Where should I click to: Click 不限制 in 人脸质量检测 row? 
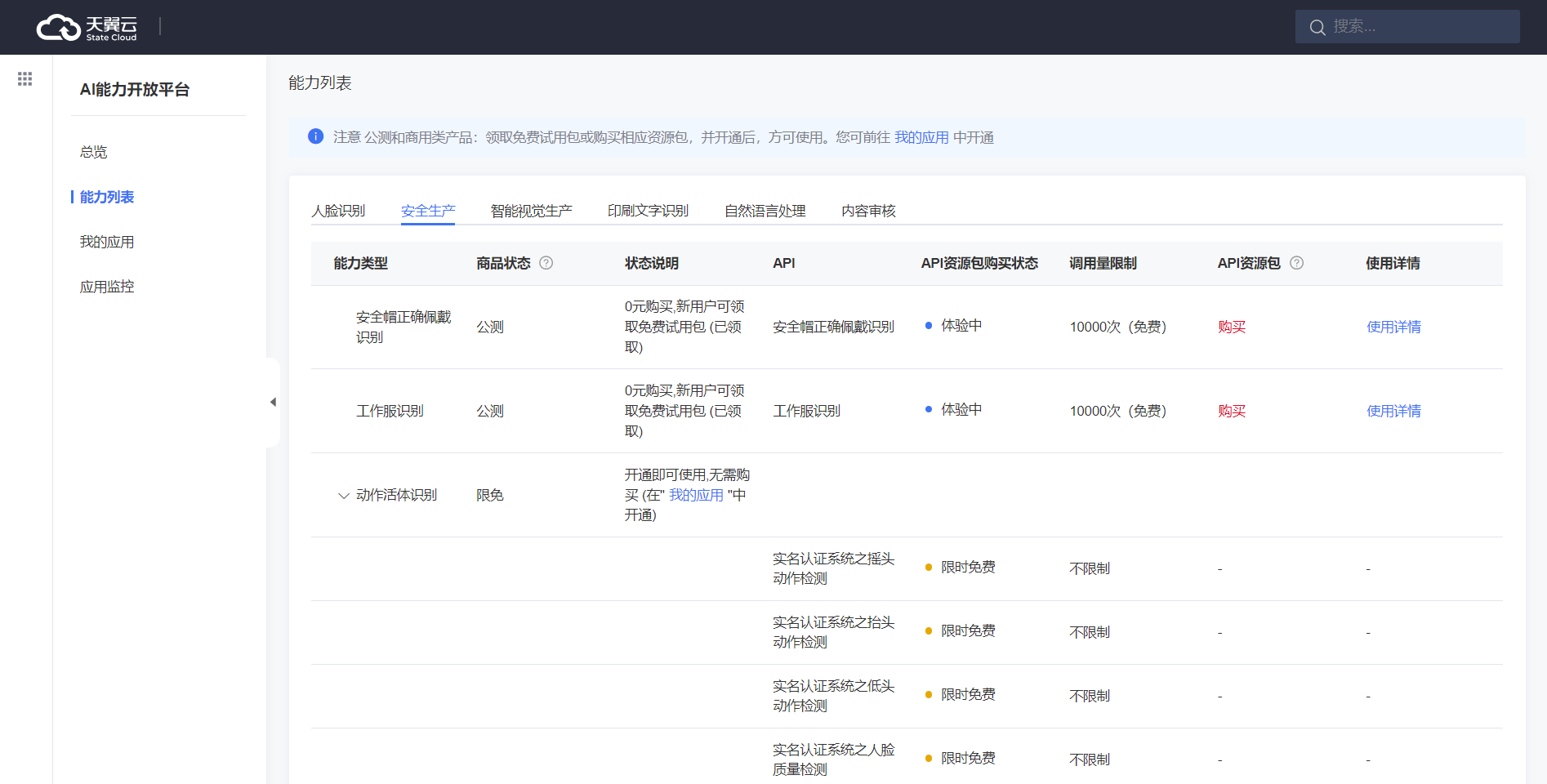pyautogui.click(x=1090, y=759)
